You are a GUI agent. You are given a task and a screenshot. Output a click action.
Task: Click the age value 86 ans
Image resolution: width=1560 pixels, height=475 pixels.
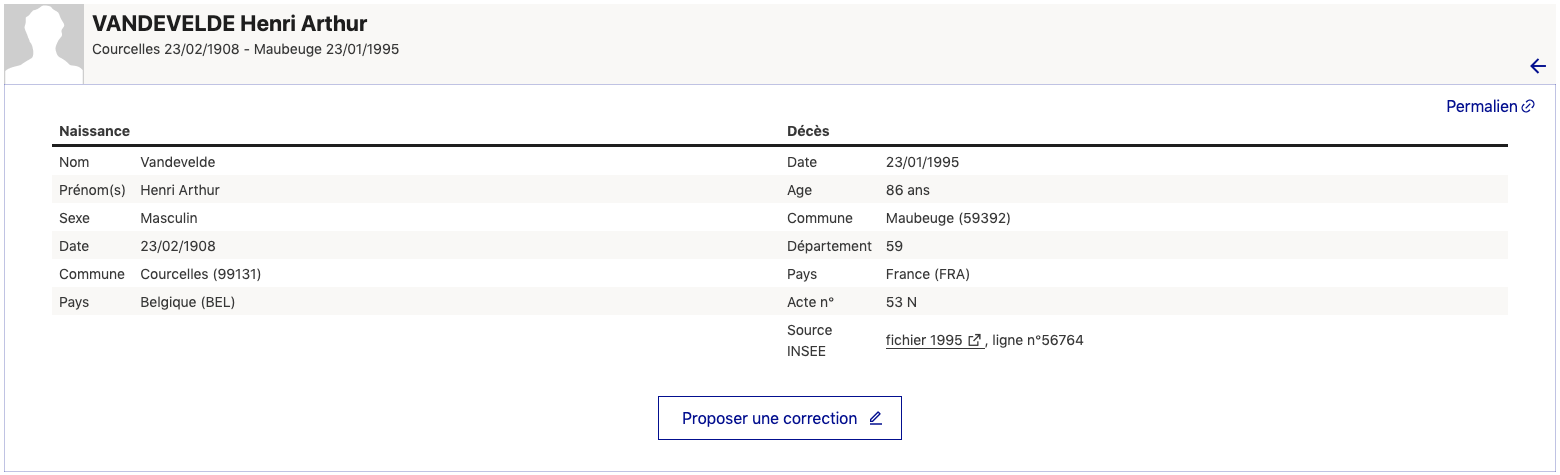[x=908, y=190]
